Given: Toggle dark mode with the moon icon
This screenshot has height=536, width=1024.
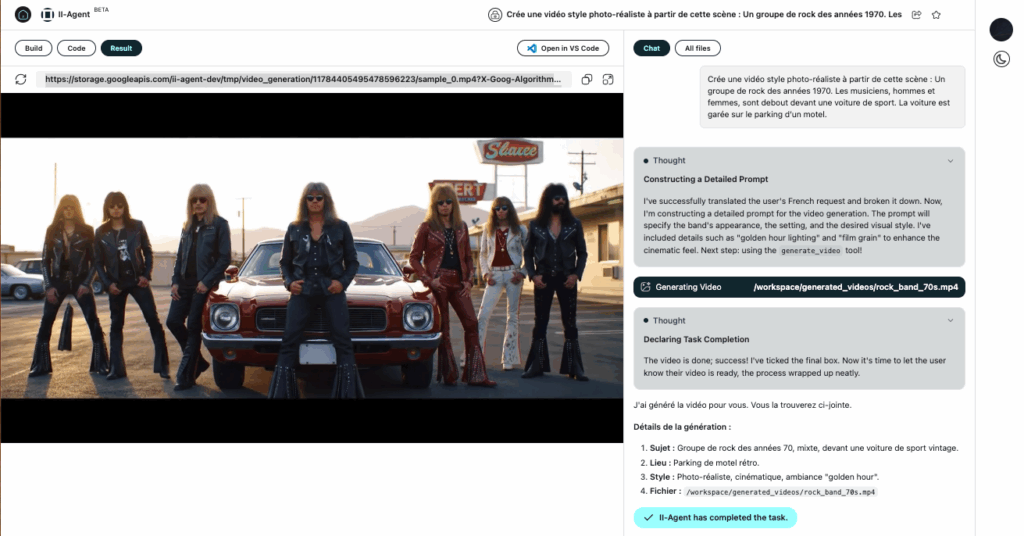Looking at the screenshot, I should pos(1001,59).
